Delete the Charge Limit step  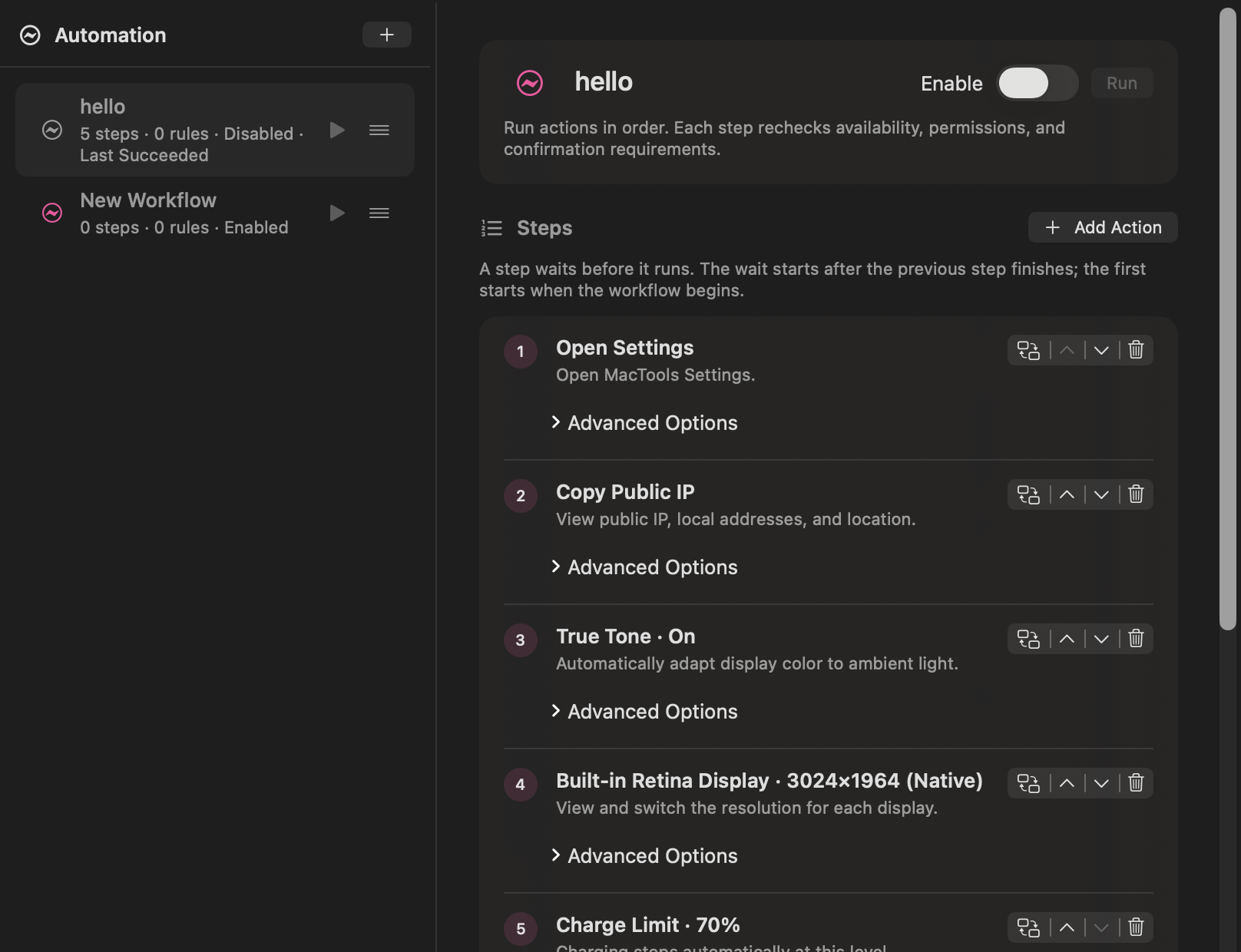(1137, 927)
